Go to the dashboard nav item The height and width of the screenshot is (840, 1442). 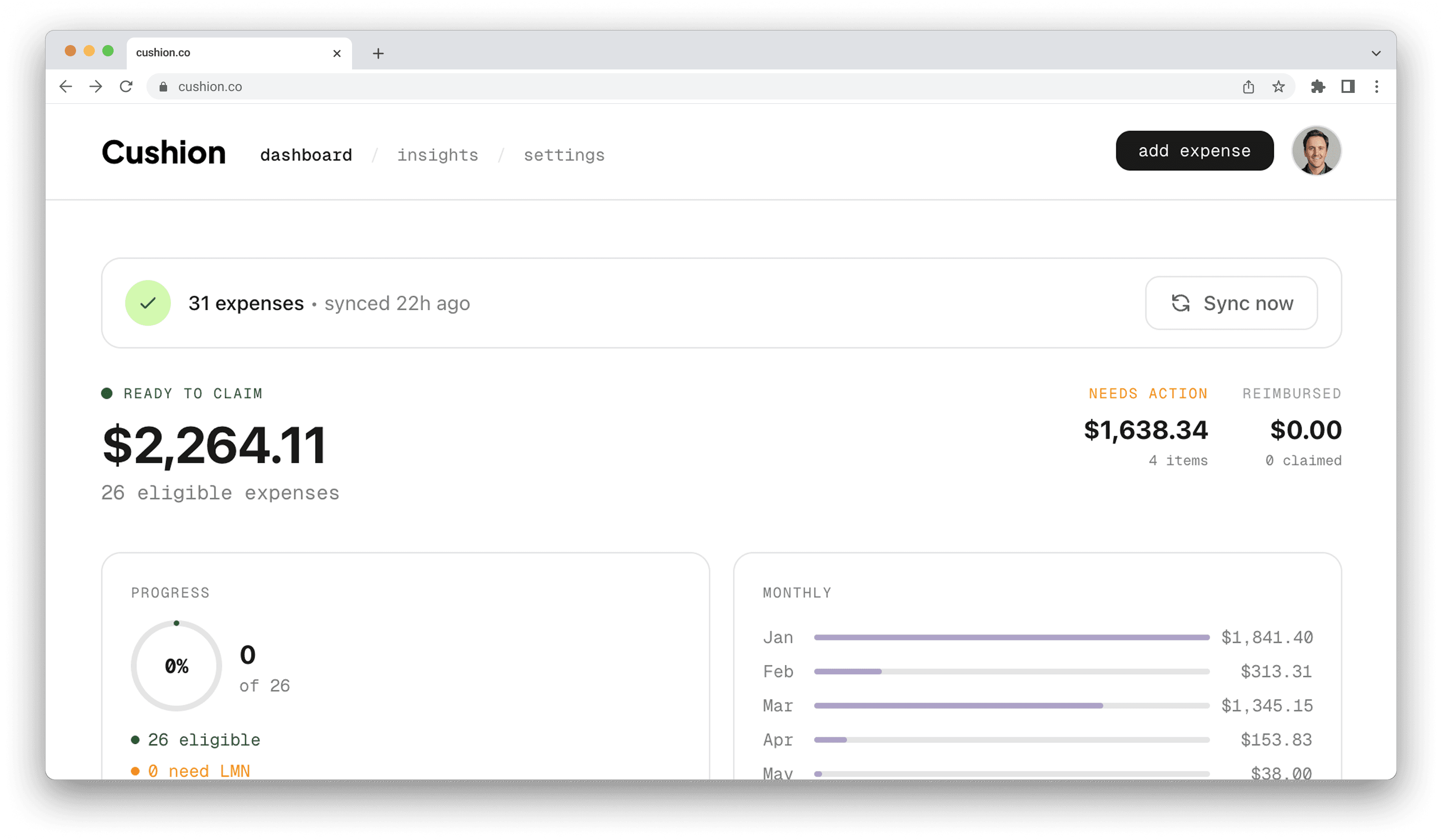(306, 155)
